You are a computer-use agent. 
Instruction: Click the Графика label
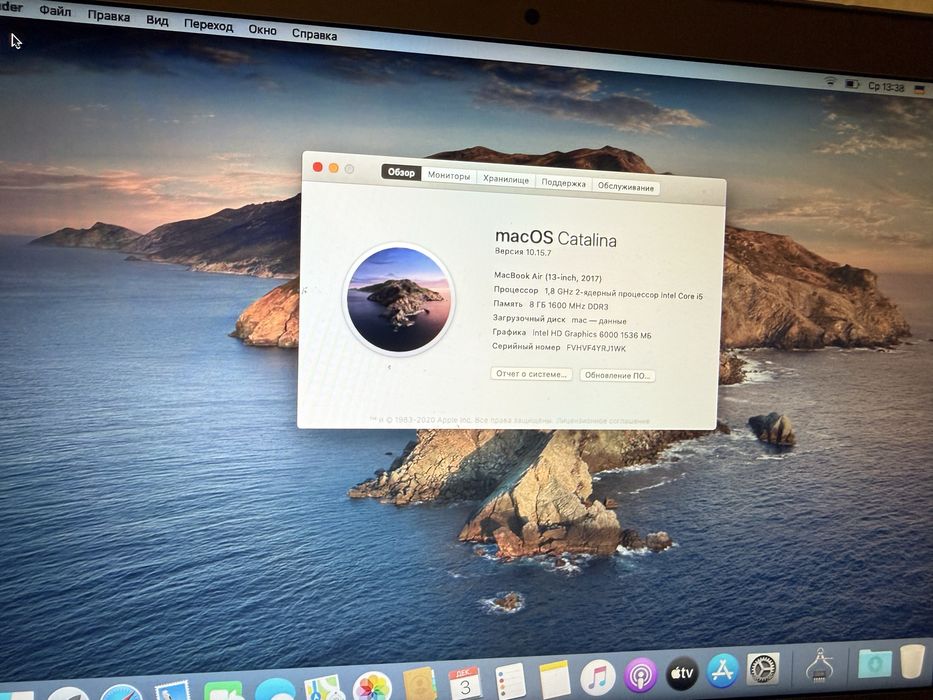509,332
